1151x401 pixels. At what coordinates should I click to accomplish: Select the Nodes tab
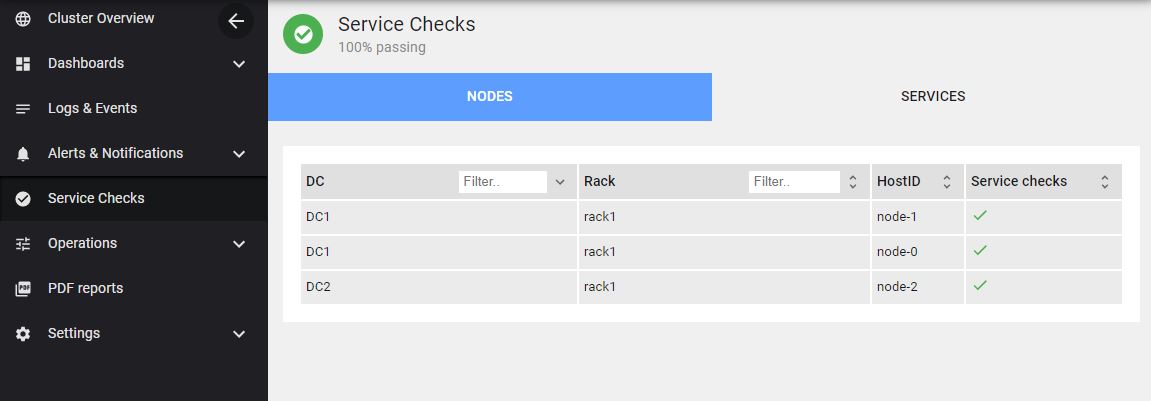tap(489, 97)
